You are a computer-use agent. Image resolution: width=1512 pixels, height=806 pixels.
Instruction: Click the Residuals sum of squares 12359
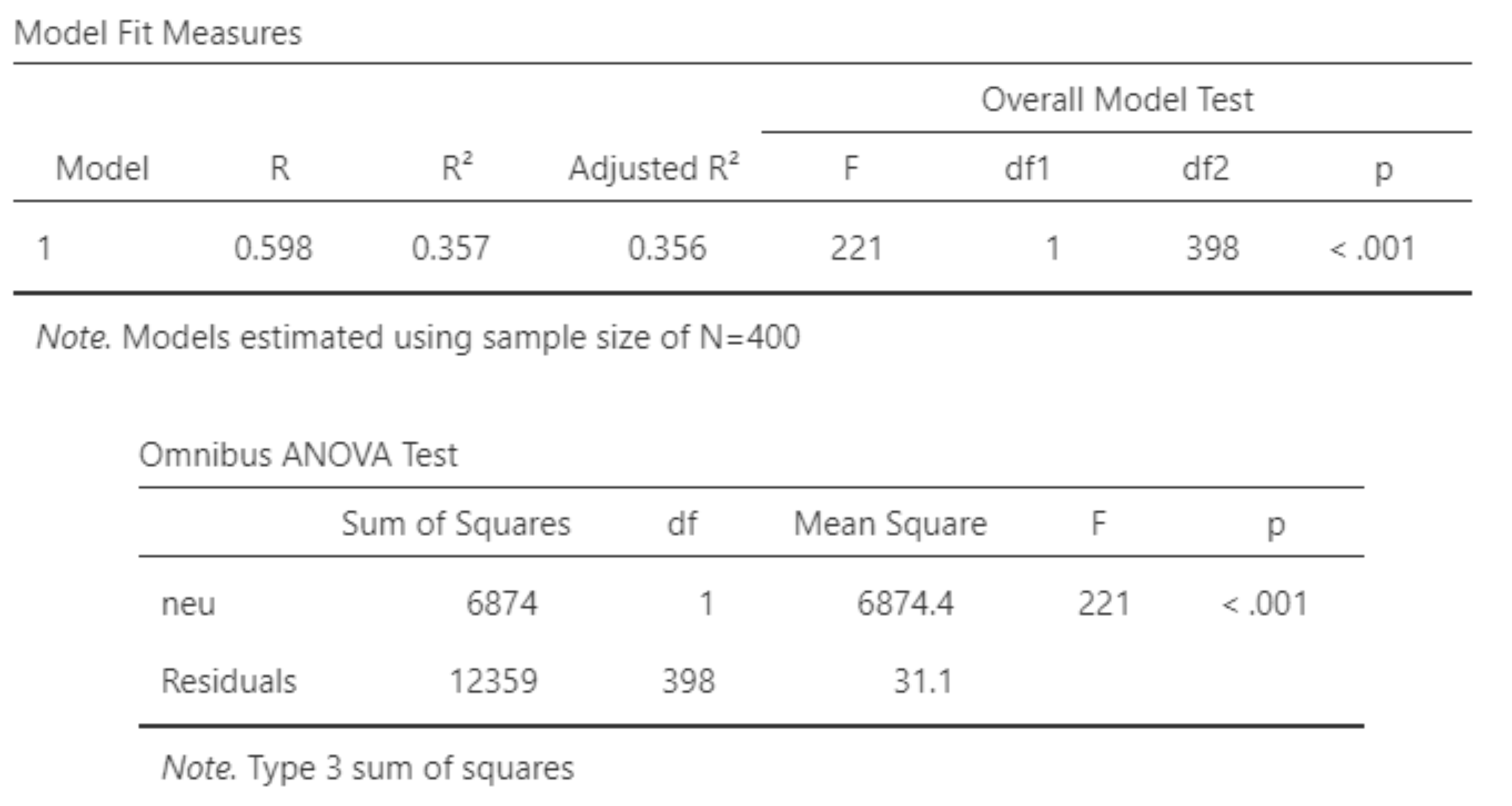point(493,681)
